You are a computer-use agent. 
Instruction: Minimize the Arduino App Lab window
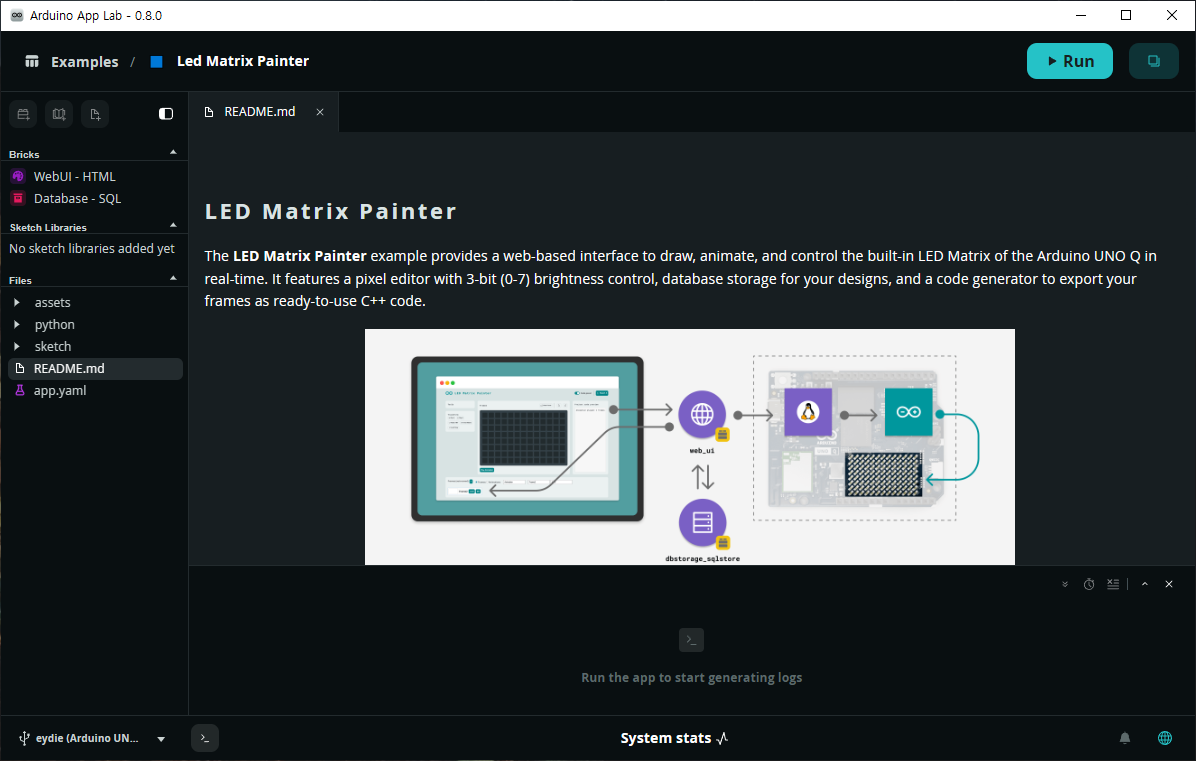click(x=1081, y=15)
